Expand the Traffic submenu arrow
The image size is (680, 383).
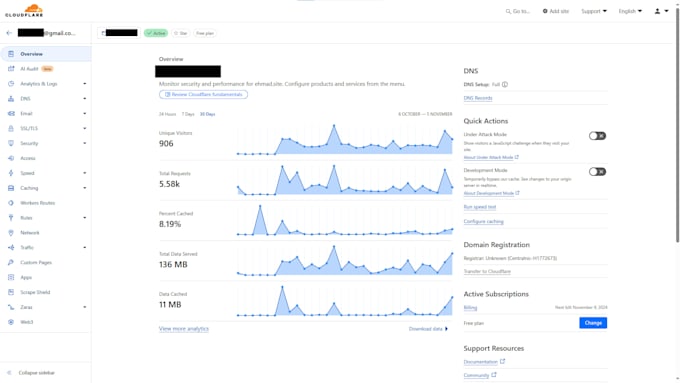pos(85,247)
